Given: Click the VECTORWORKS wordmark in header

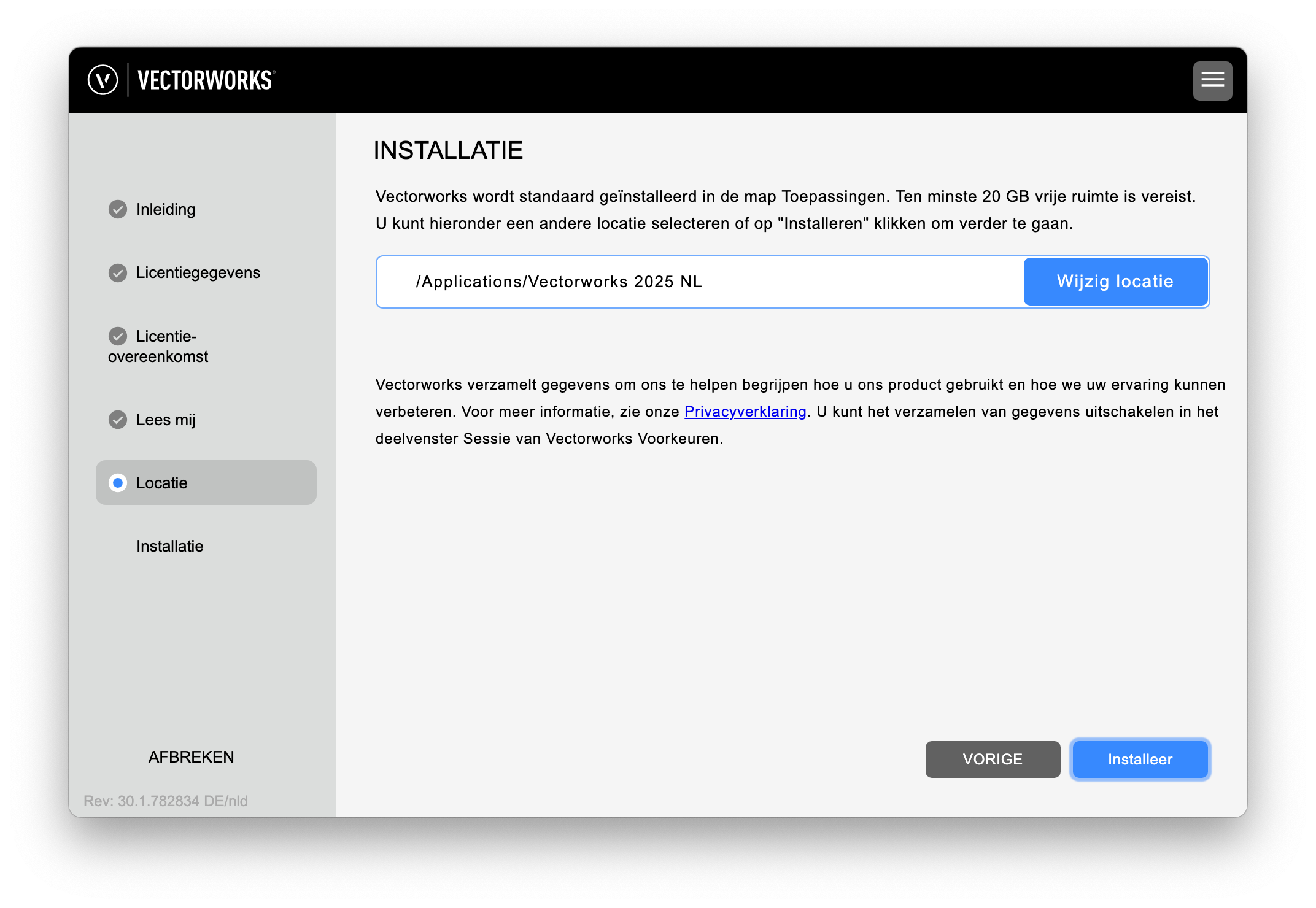Looking at the screenshot, I should click(x=206, y=80).
